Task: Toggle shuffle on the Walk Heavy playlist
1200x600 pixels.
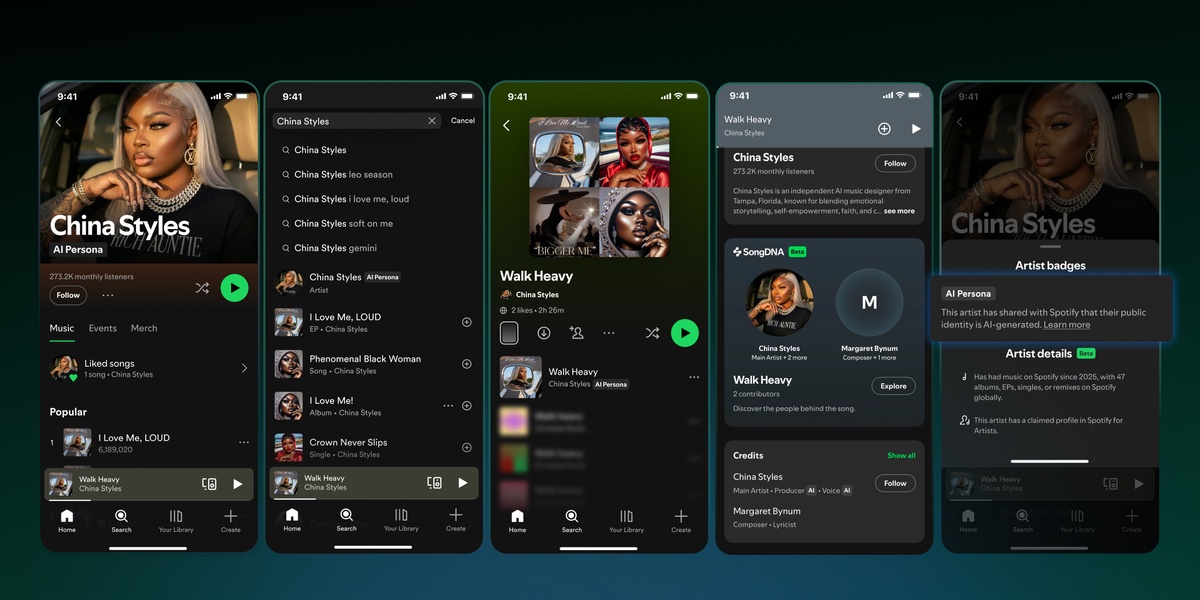Action: point(652,333)
